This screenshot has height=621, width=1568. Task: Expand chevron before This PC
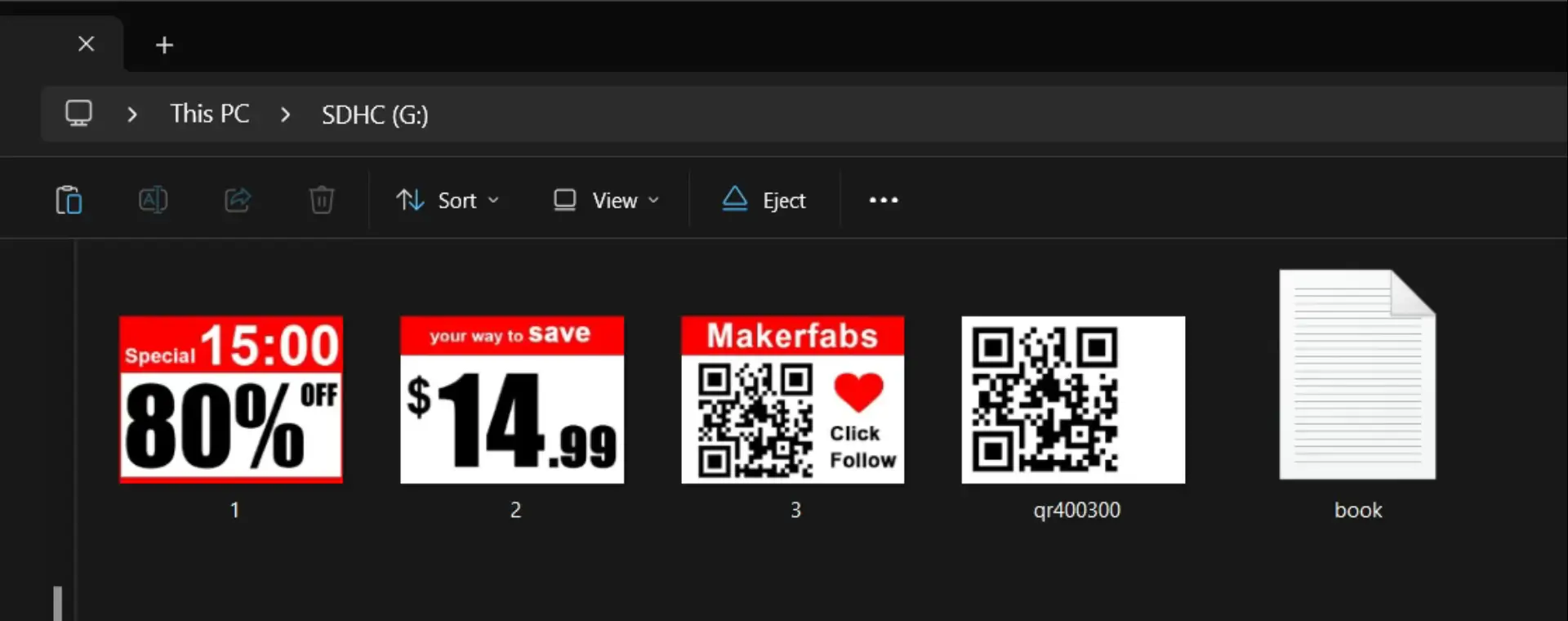pyautogui.click(x=132, y=114)
